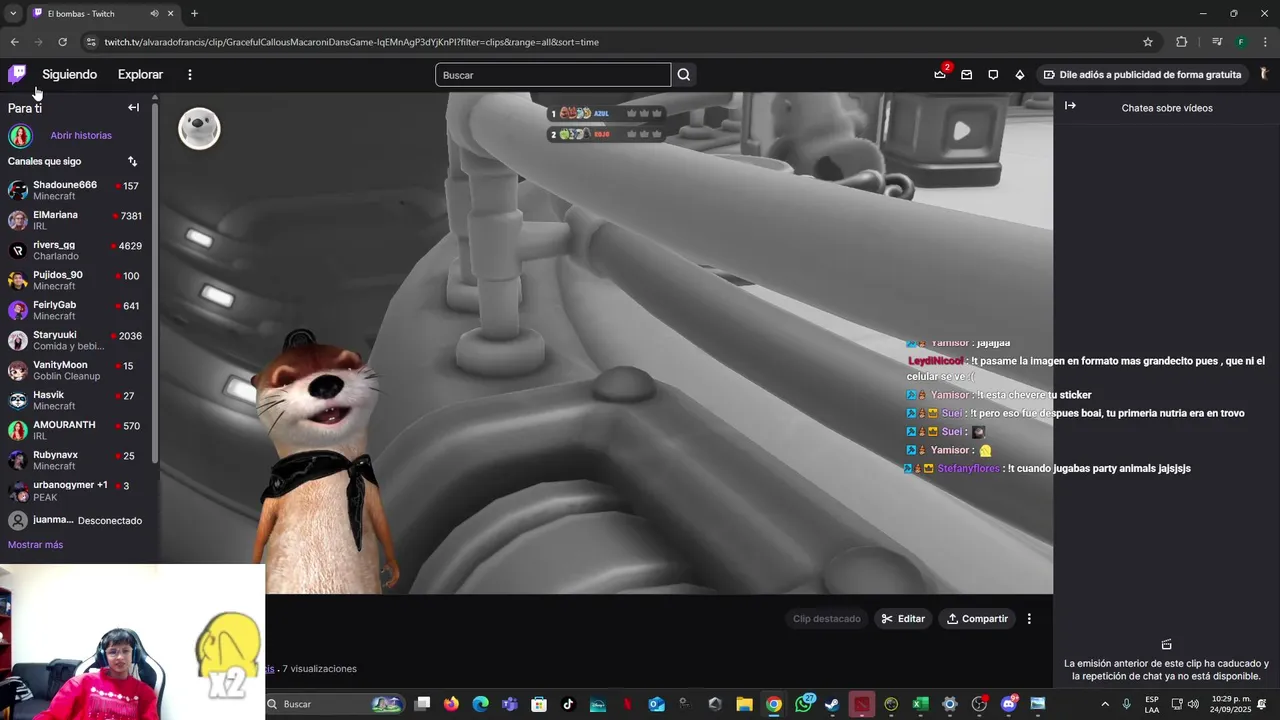Open the Shadoune666 channel

(76, 190)
